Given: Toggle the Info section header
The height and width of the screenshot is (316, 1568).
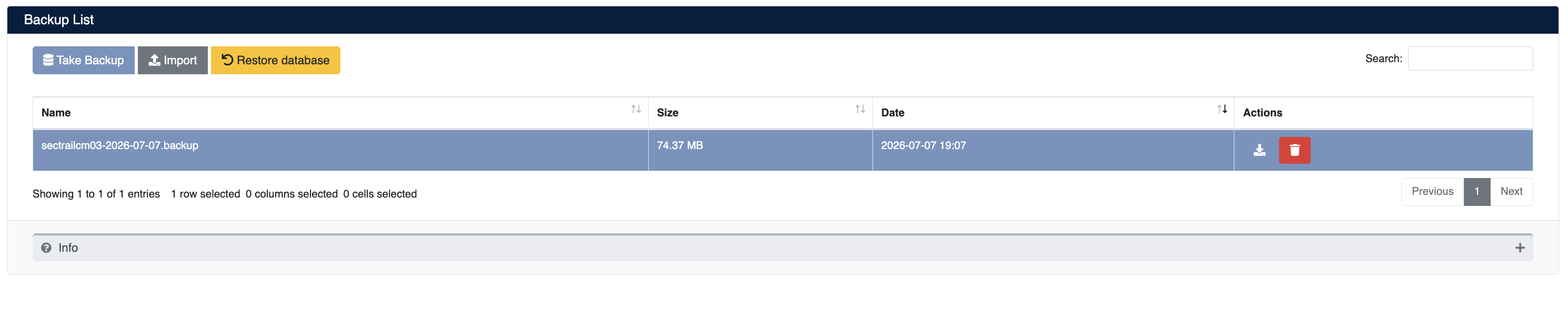Looking at the screenshot, I should click(x=782, y=248).
